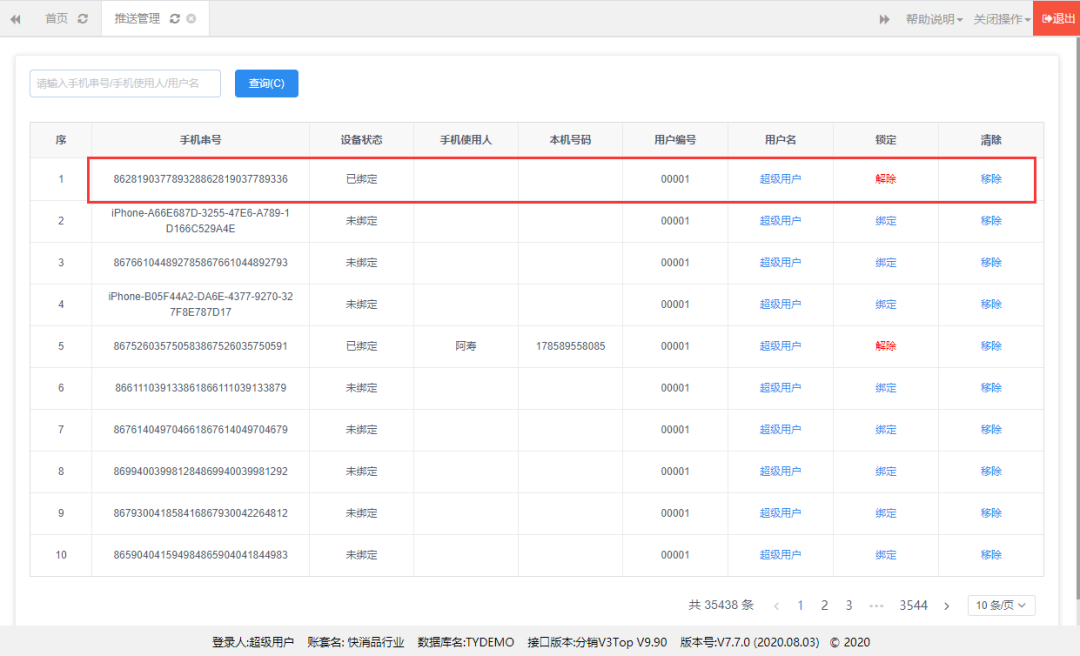1080x656 pixels.
Task: Click 绑定 in row 6
Action: click(886, 388)
